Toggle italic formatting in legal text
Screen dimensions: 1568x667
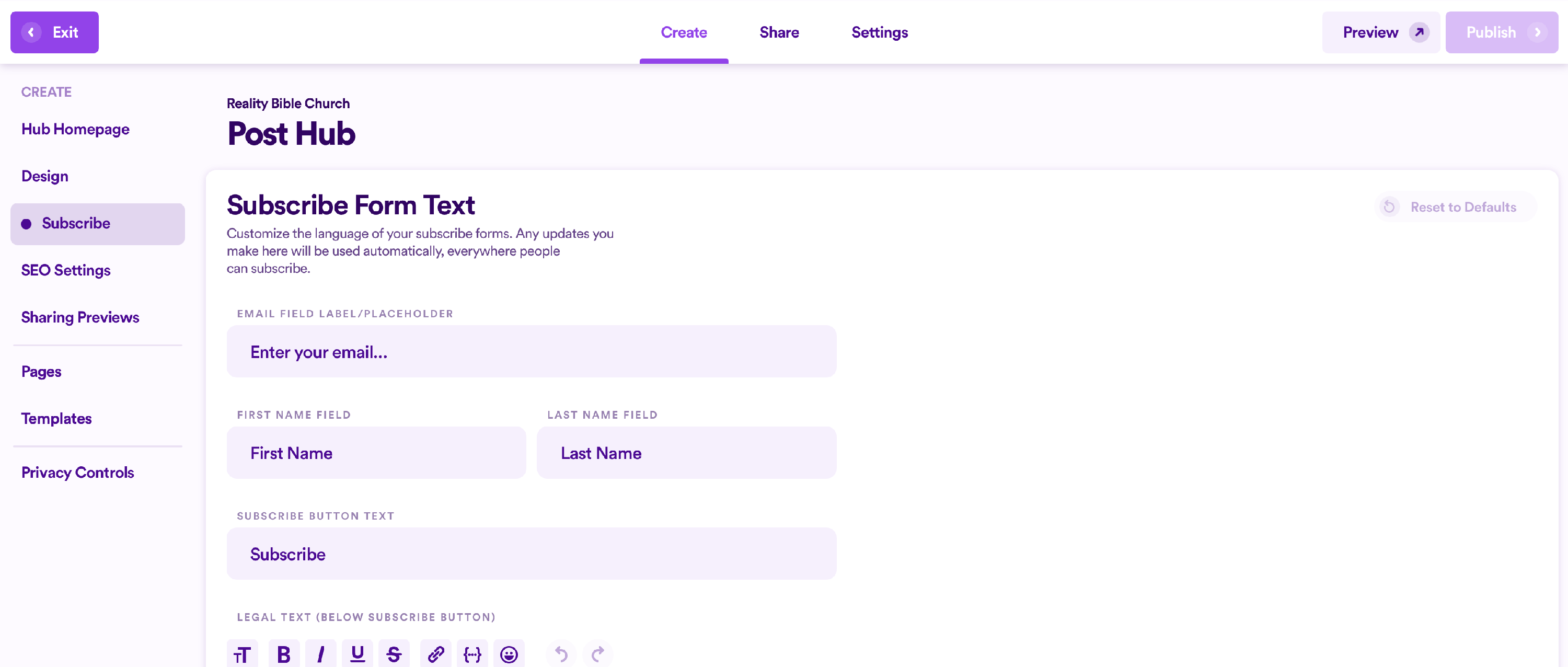pos(320,654)
